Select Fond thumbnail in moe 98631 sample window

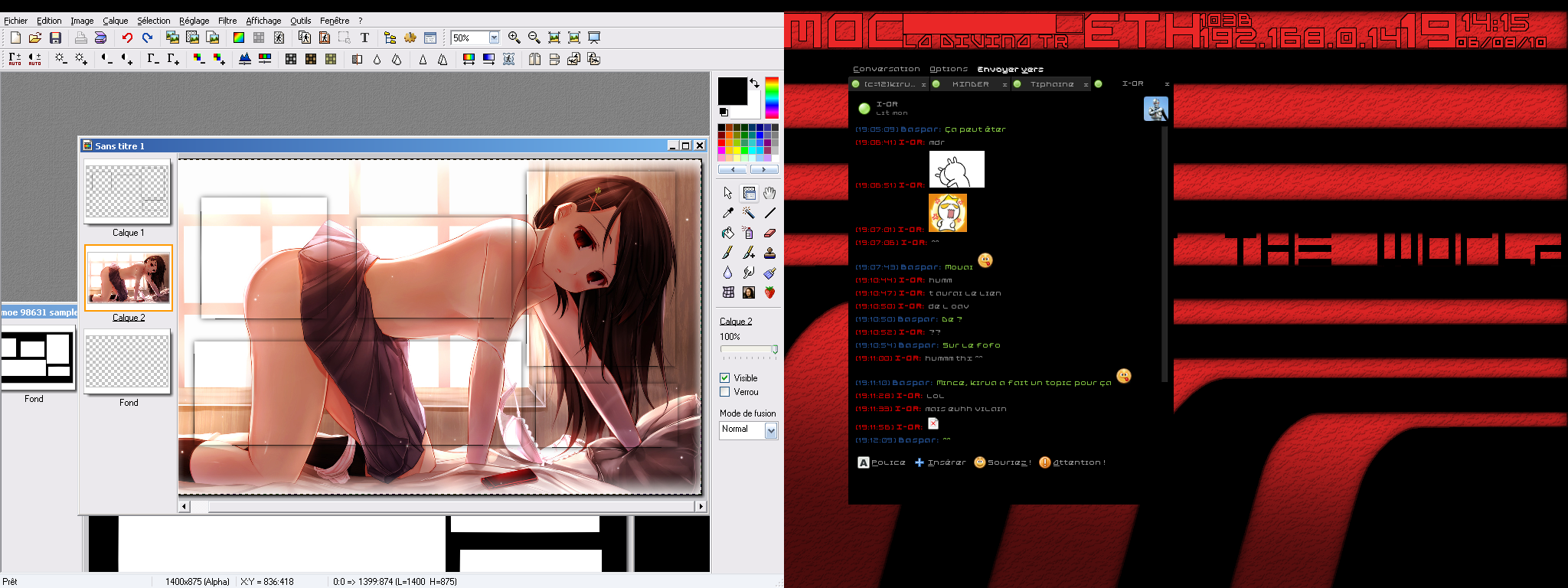38,358
